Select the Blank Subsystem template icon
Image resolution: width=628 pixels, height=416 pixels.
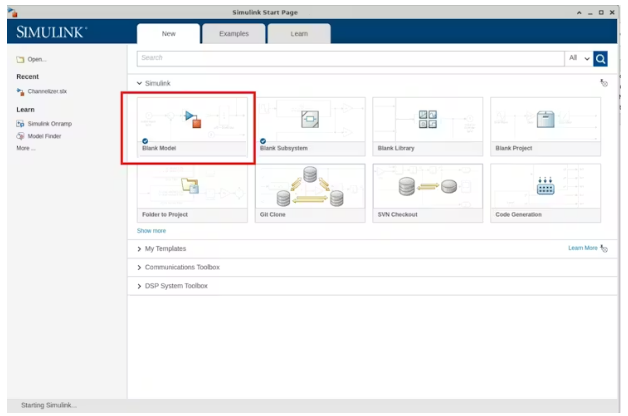(x=309, y=120)
